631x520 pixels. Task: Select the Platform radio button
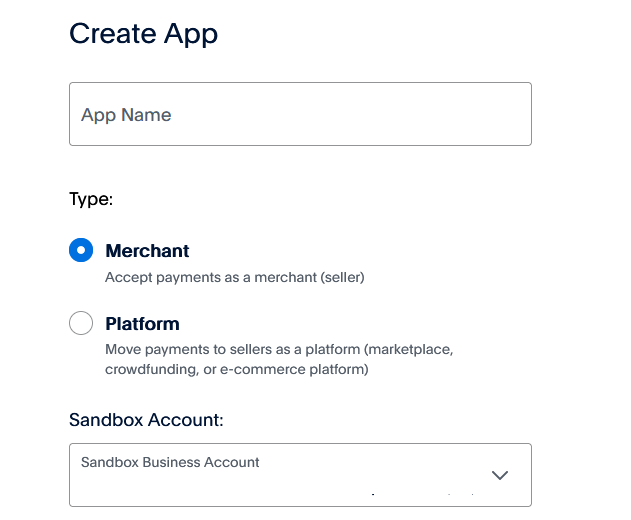tap(81, 323)
